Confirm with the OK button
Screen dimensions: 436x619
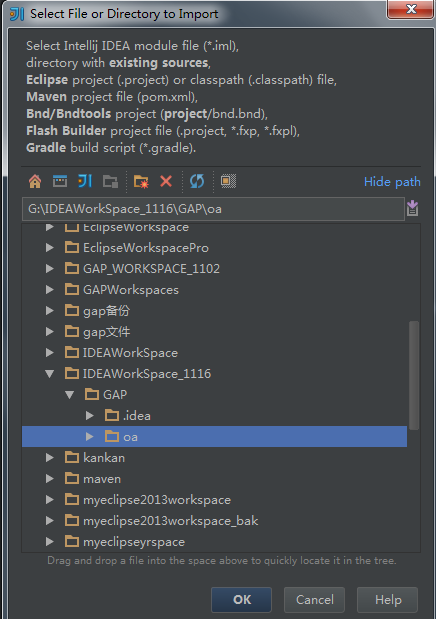(241, 599)
